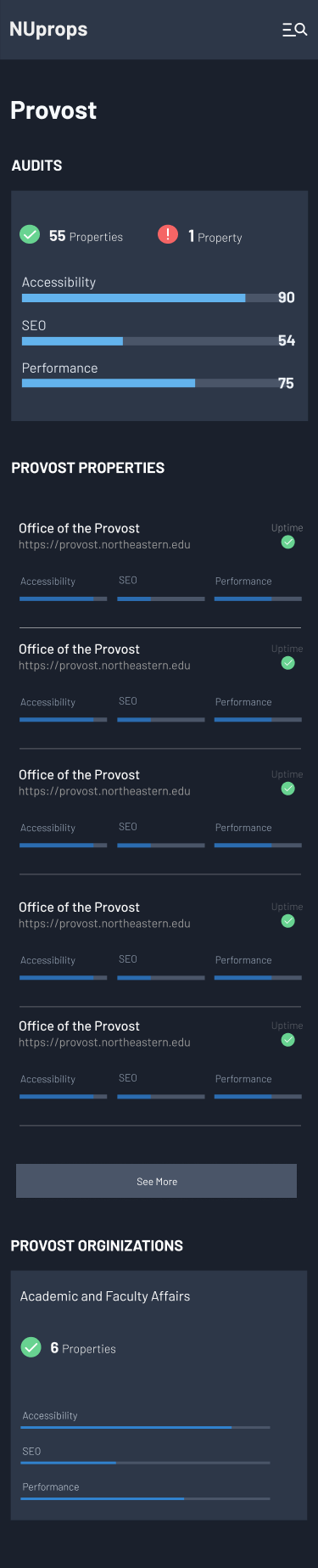
Task: Click the green check beside 55 Properties
Action: 30,234
